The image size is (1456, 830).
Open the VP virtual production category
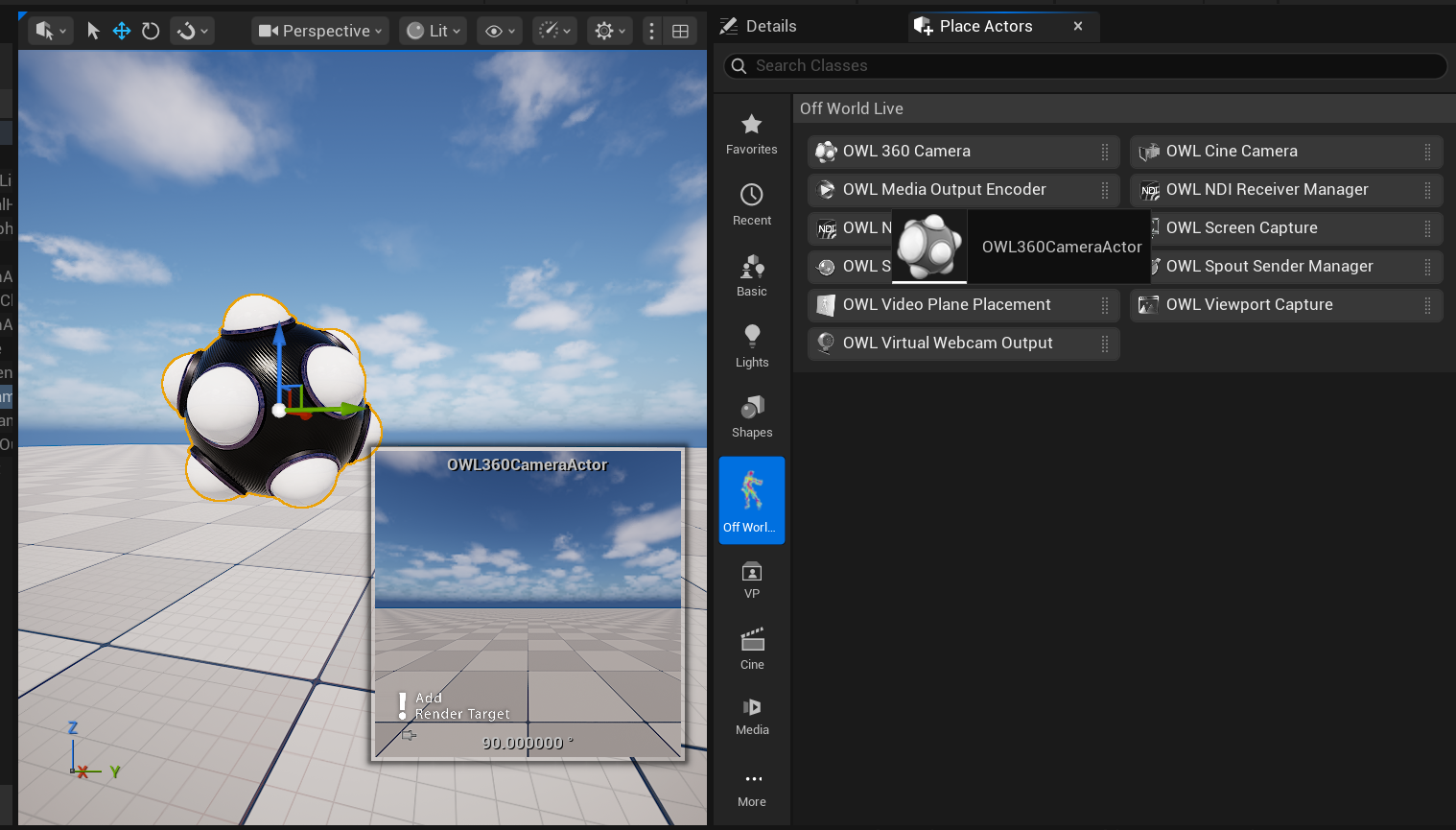752,581
